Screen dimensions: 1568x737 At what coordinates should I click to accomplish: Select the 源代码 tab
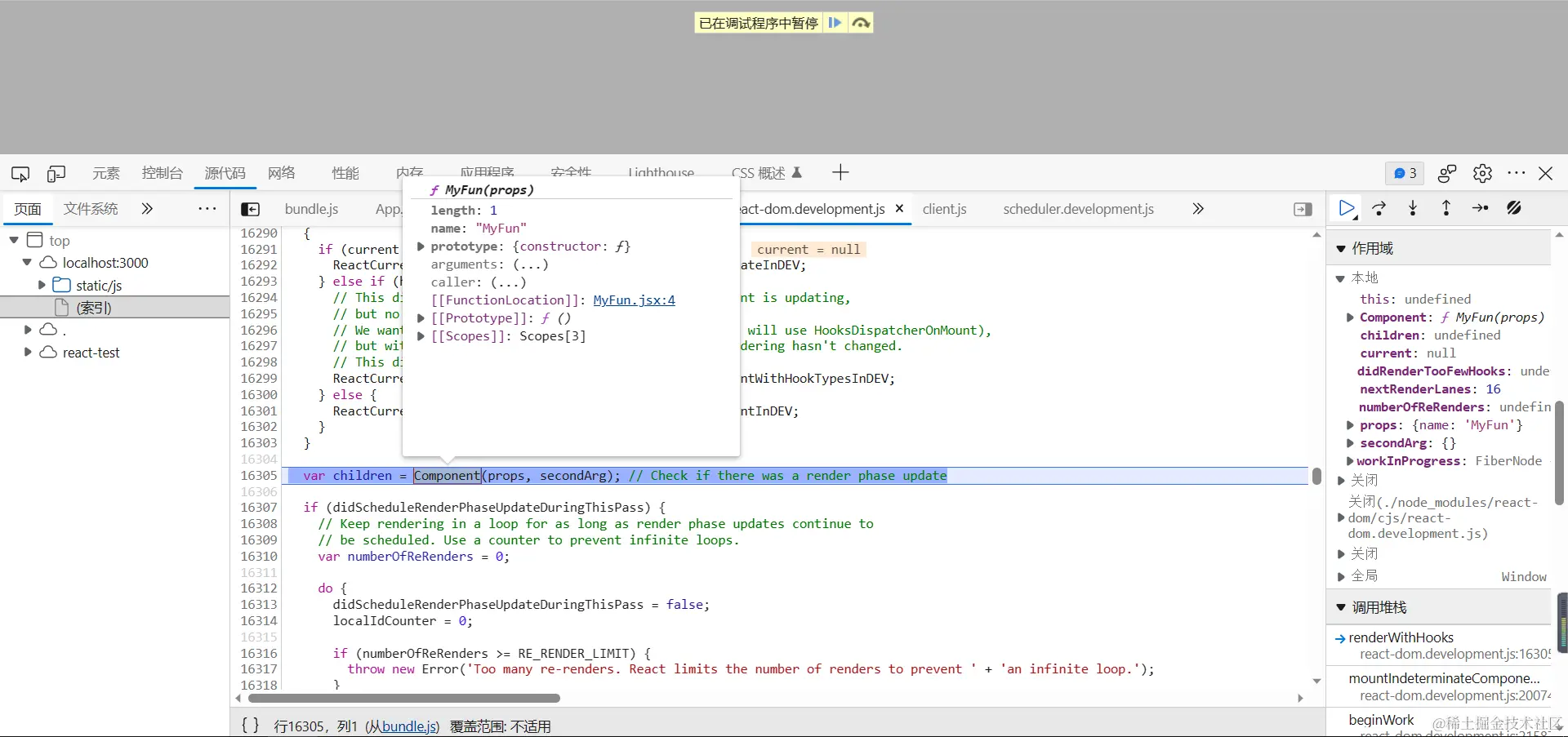(225, 173)
